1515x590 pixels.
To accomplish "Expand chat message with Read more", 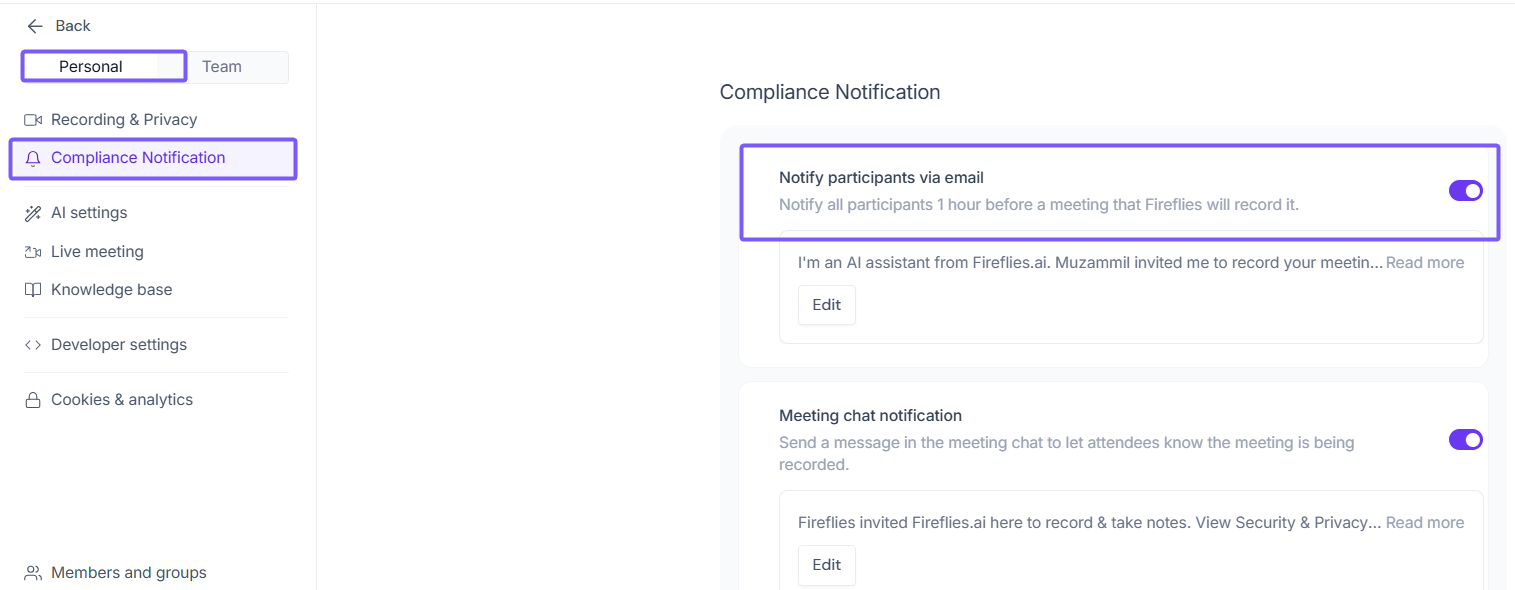I will pos(1424,523).
